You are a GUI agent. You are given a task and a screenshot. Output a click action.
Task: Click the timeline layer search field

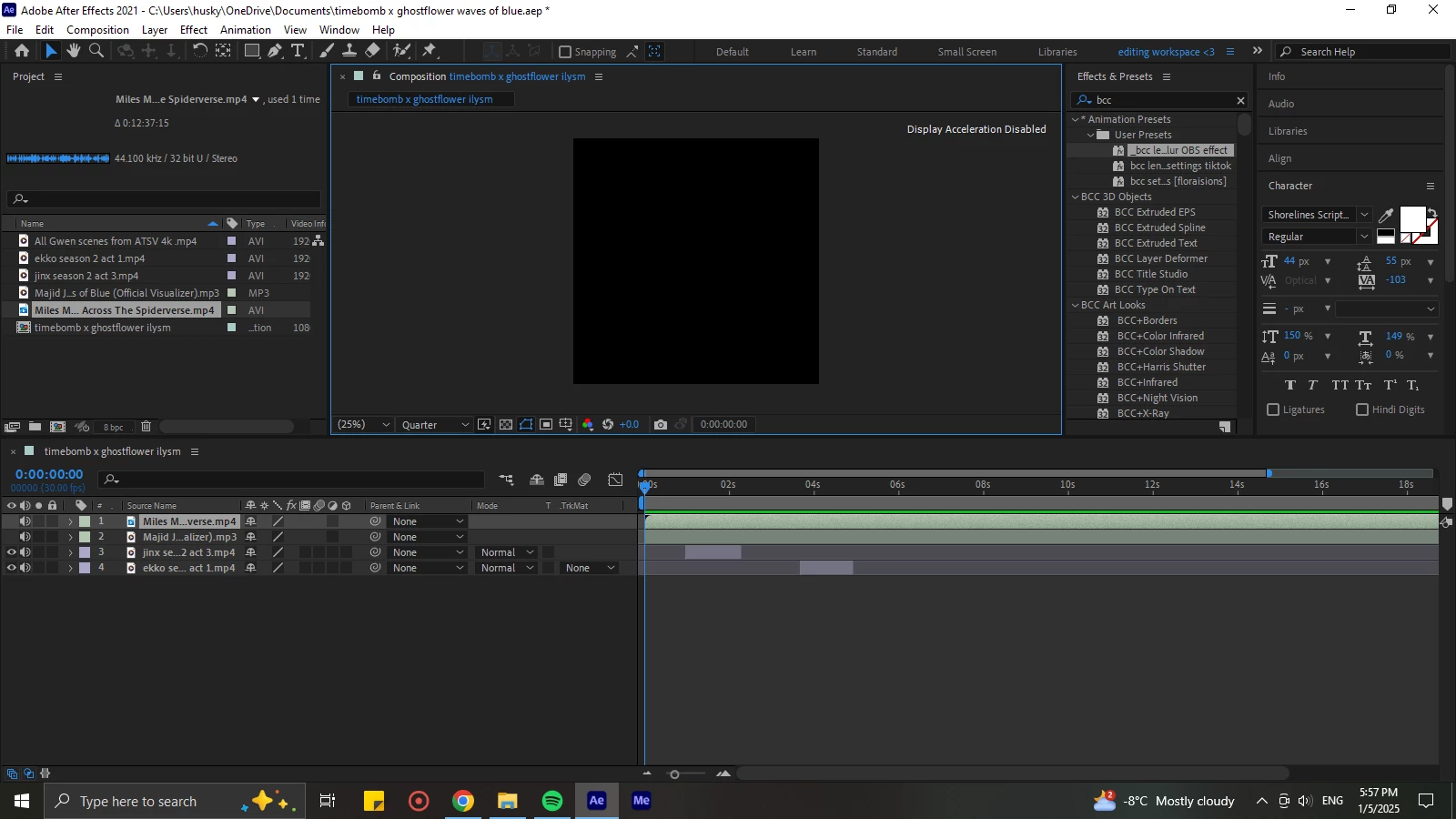pos(291,479)
